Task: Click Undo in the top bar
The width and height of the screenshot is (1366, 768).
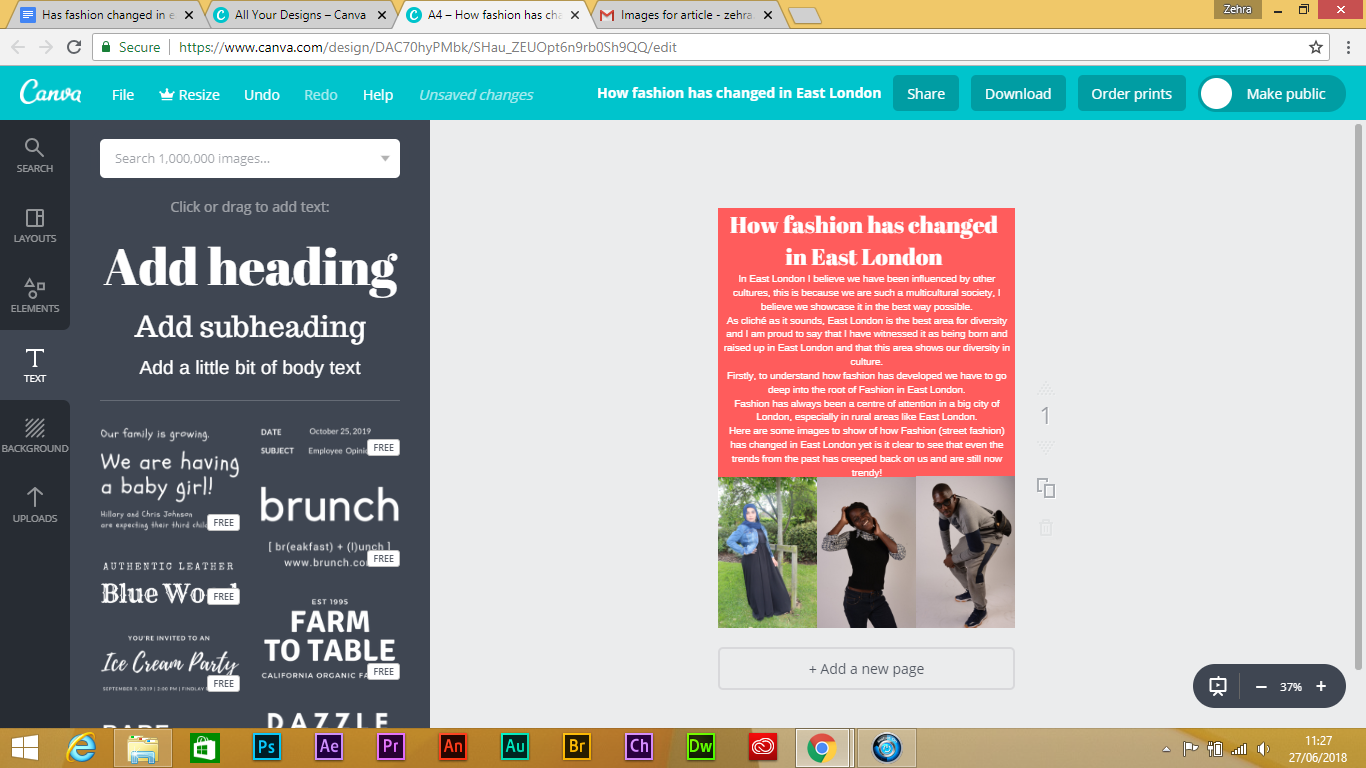Action: (x=262, y=94)
